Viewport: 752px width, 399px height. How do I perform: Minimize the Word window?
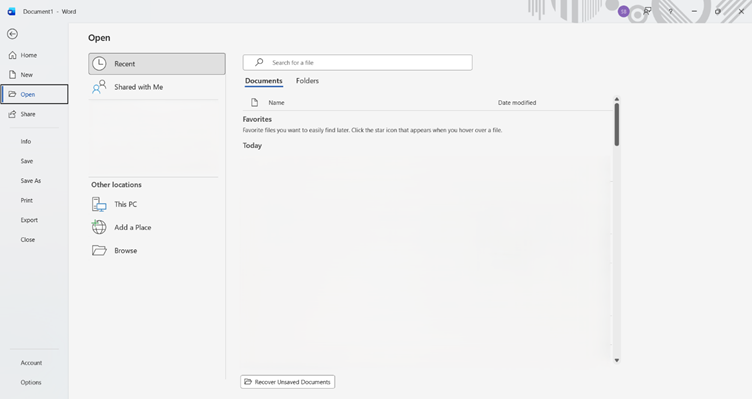tap(694, 12)
